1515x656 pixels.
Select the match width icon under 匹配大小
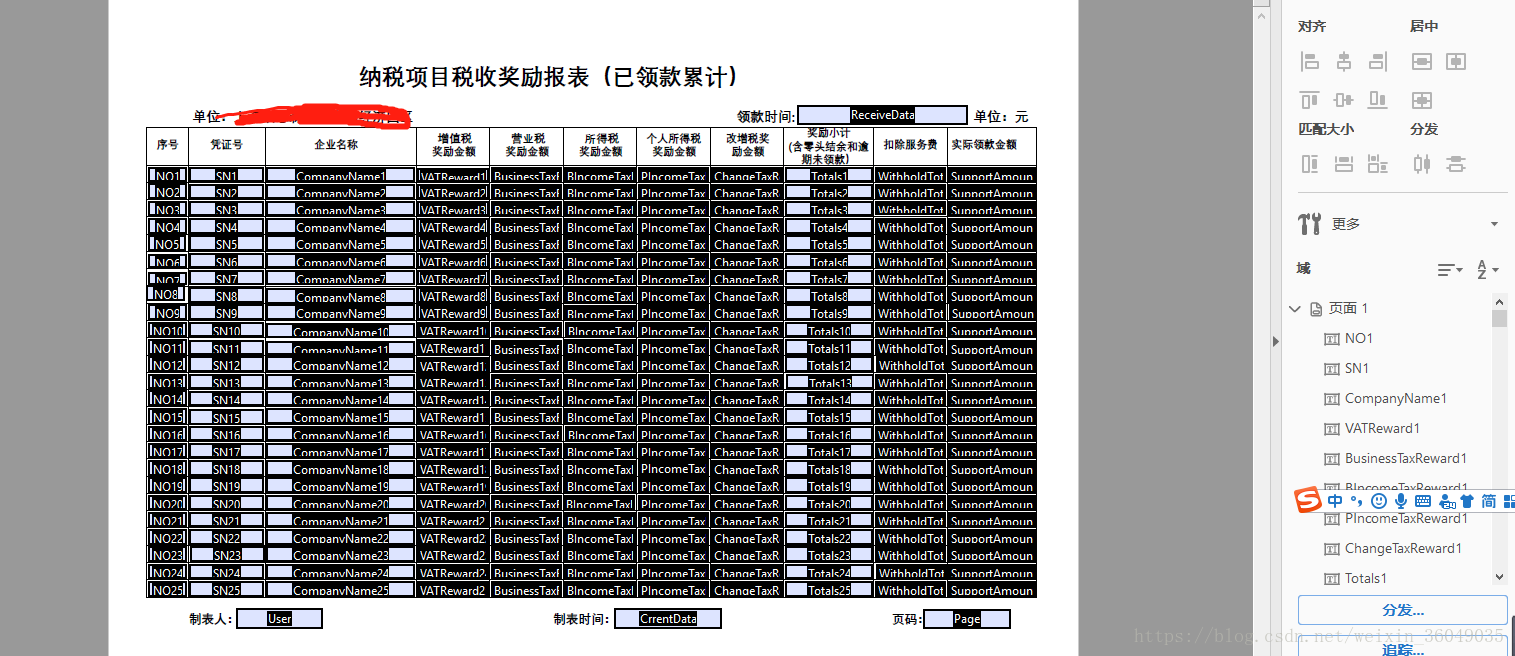click(1310, 163)
